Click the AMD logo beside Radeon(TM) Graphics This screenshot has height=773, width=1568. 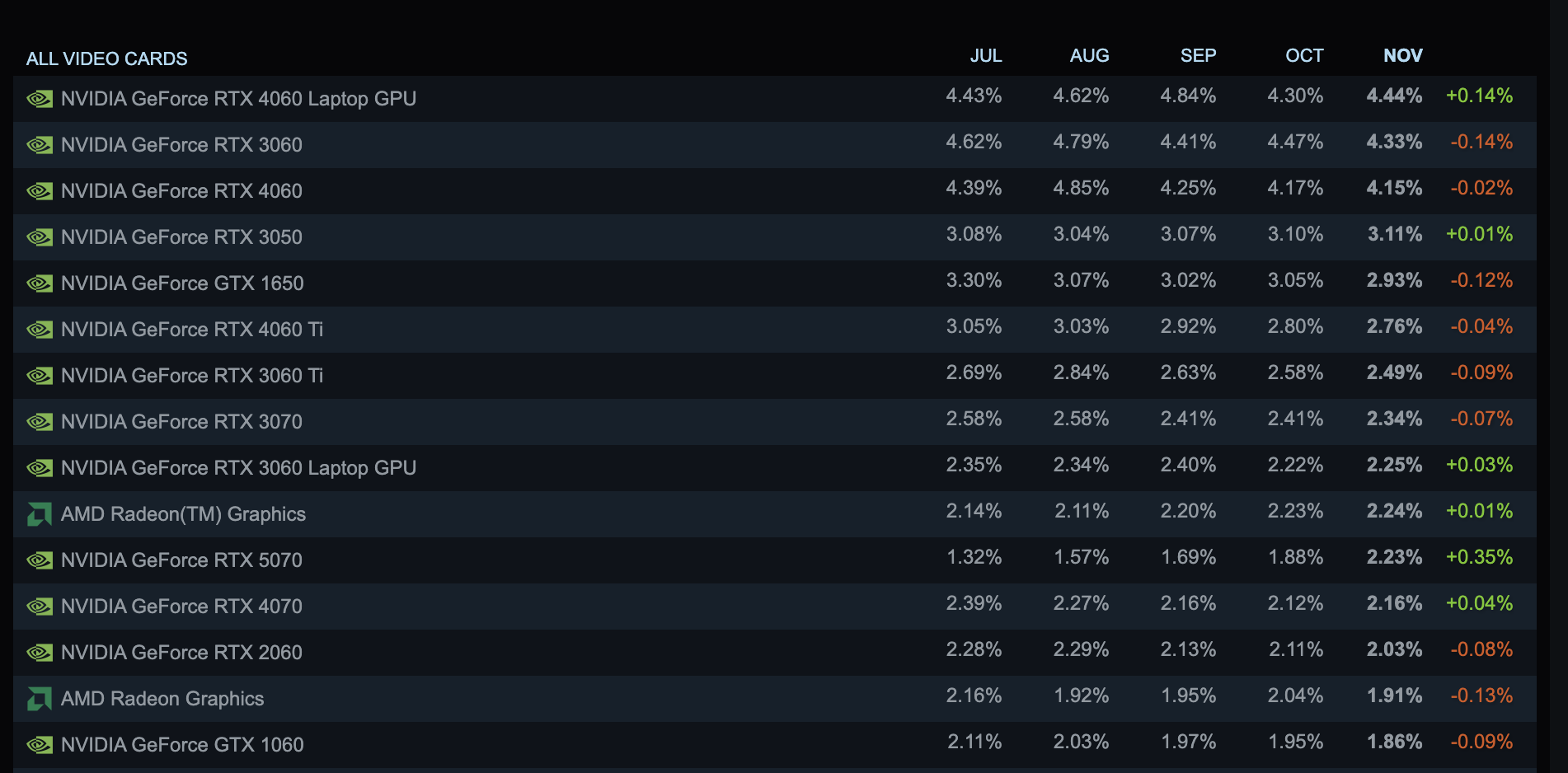[x=40, y=514]
